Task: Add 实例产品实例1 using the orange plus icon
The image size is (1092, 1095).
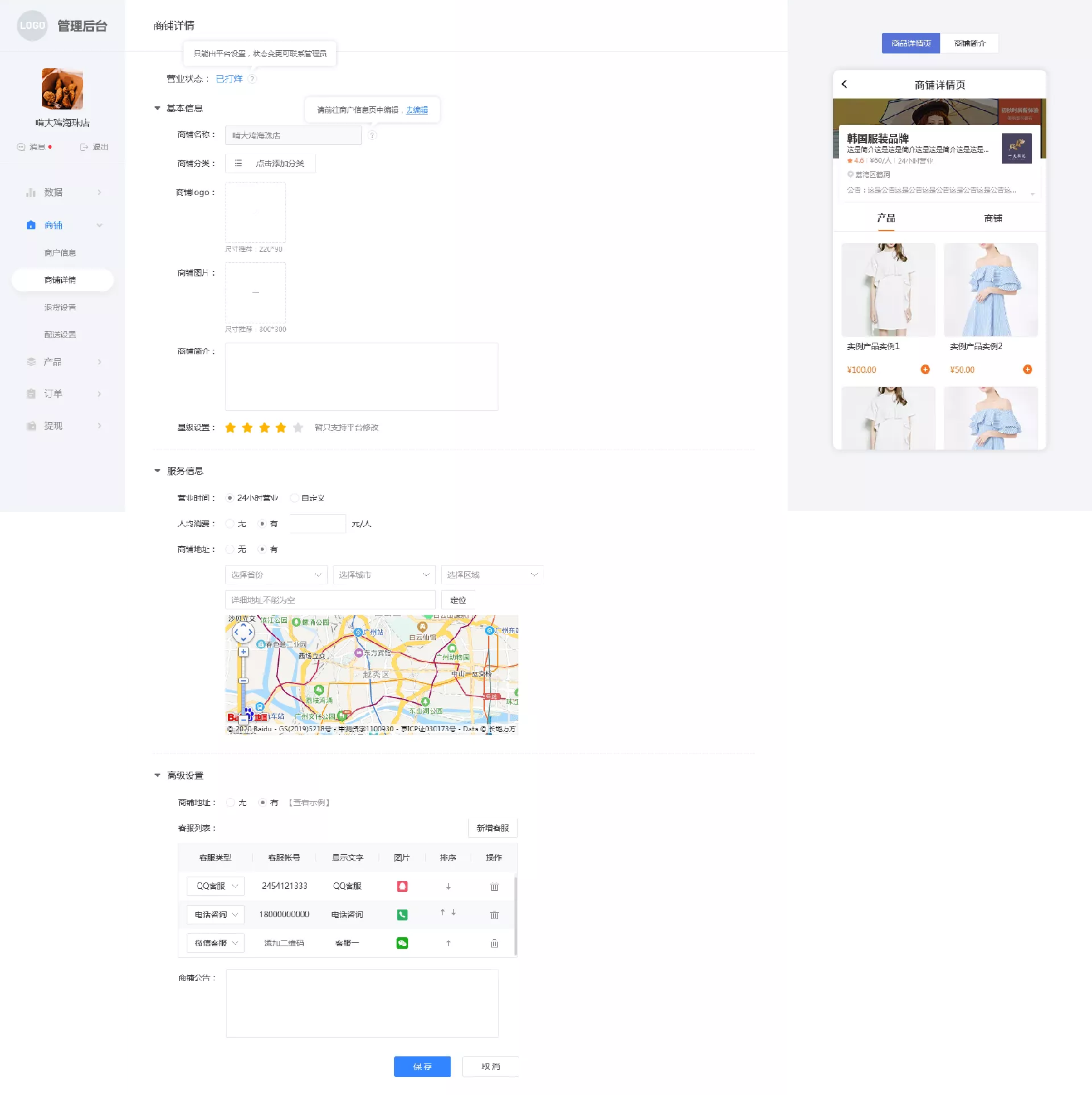Action: tap(925, 370)
